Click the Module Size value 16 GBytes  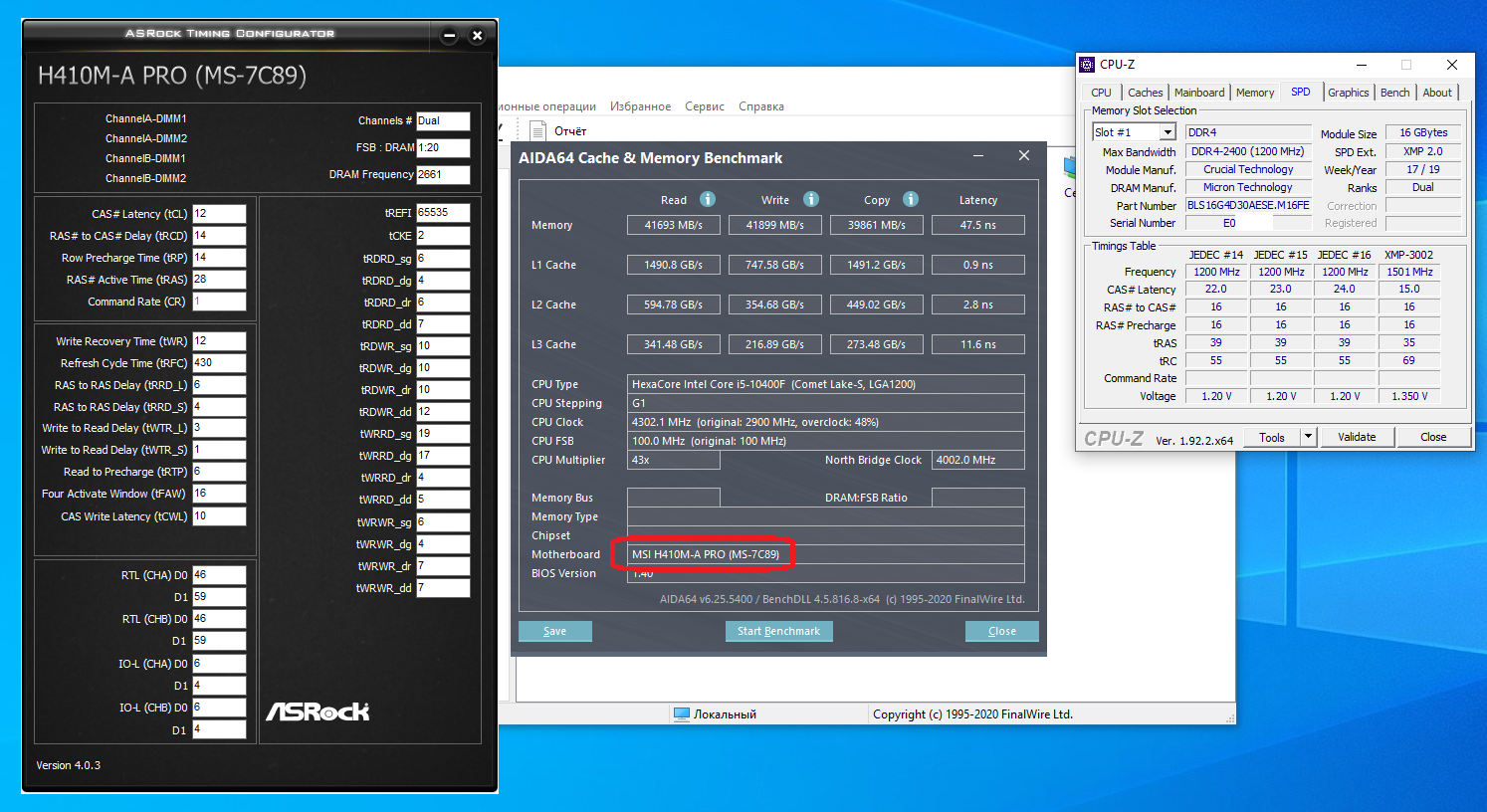pyautogui.click(x=1423, y=132)
